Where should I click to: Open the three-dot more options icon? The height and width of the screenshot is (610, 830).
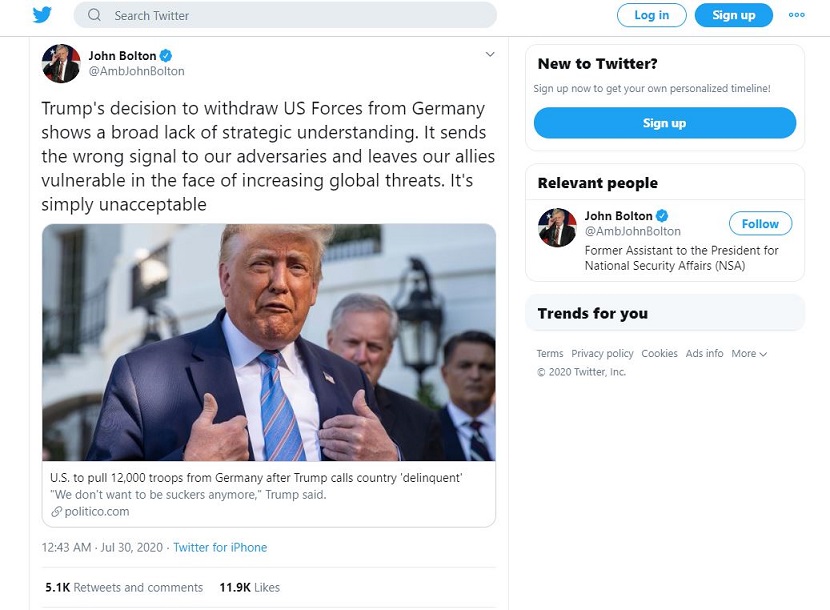(x=796, y=15)
